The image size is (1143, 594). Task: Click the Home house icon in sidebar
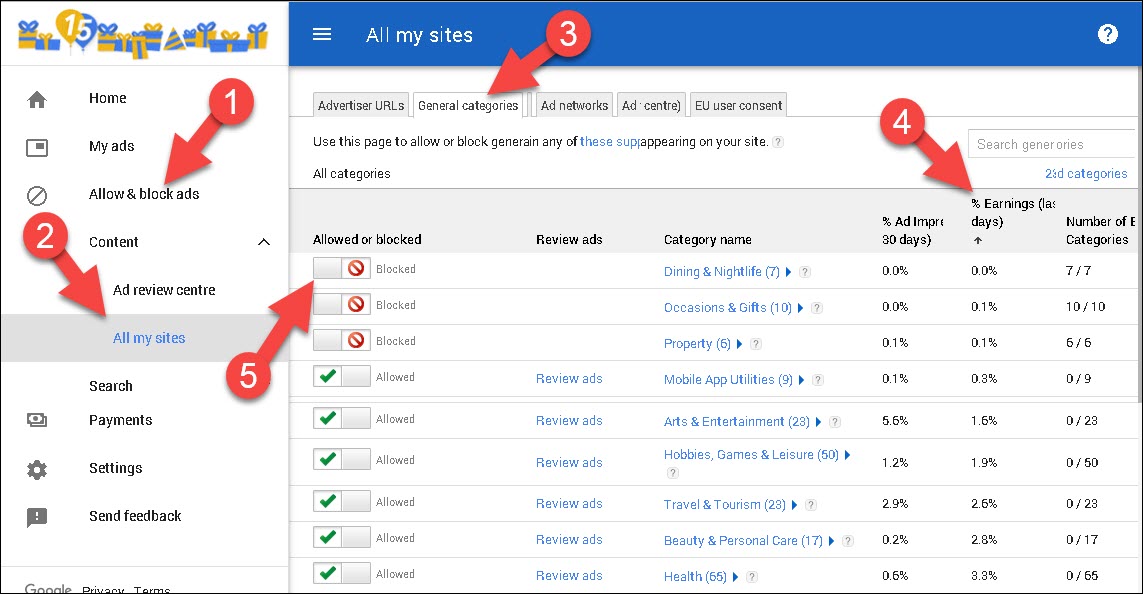[x=37, y=99]
